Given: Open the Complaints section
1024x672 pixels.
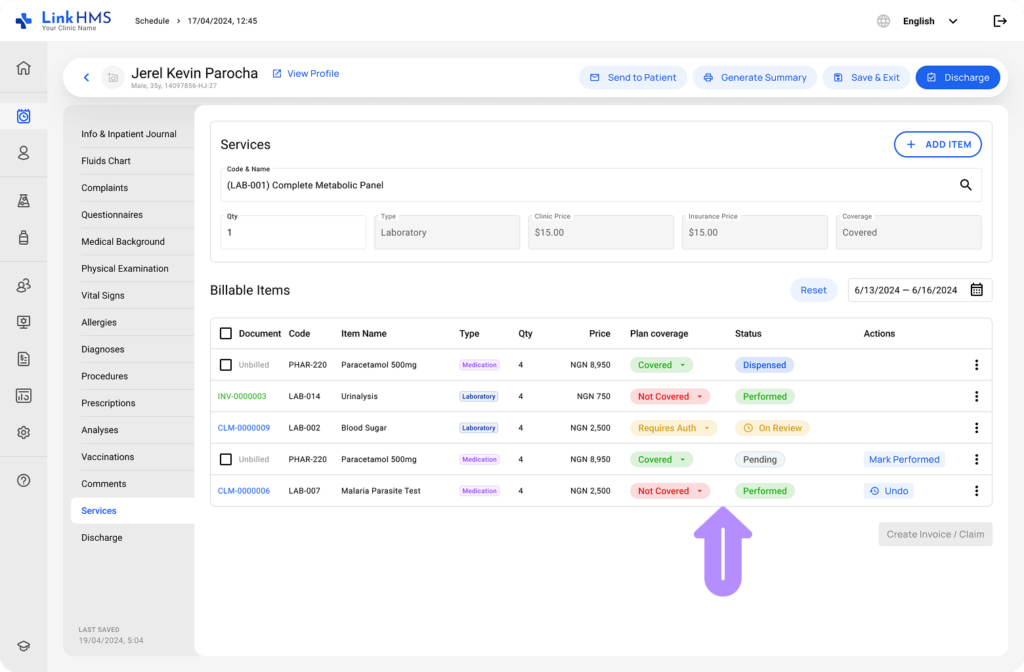Looking at the screenshot, I should pyautogui.click(x=104, y=187).
